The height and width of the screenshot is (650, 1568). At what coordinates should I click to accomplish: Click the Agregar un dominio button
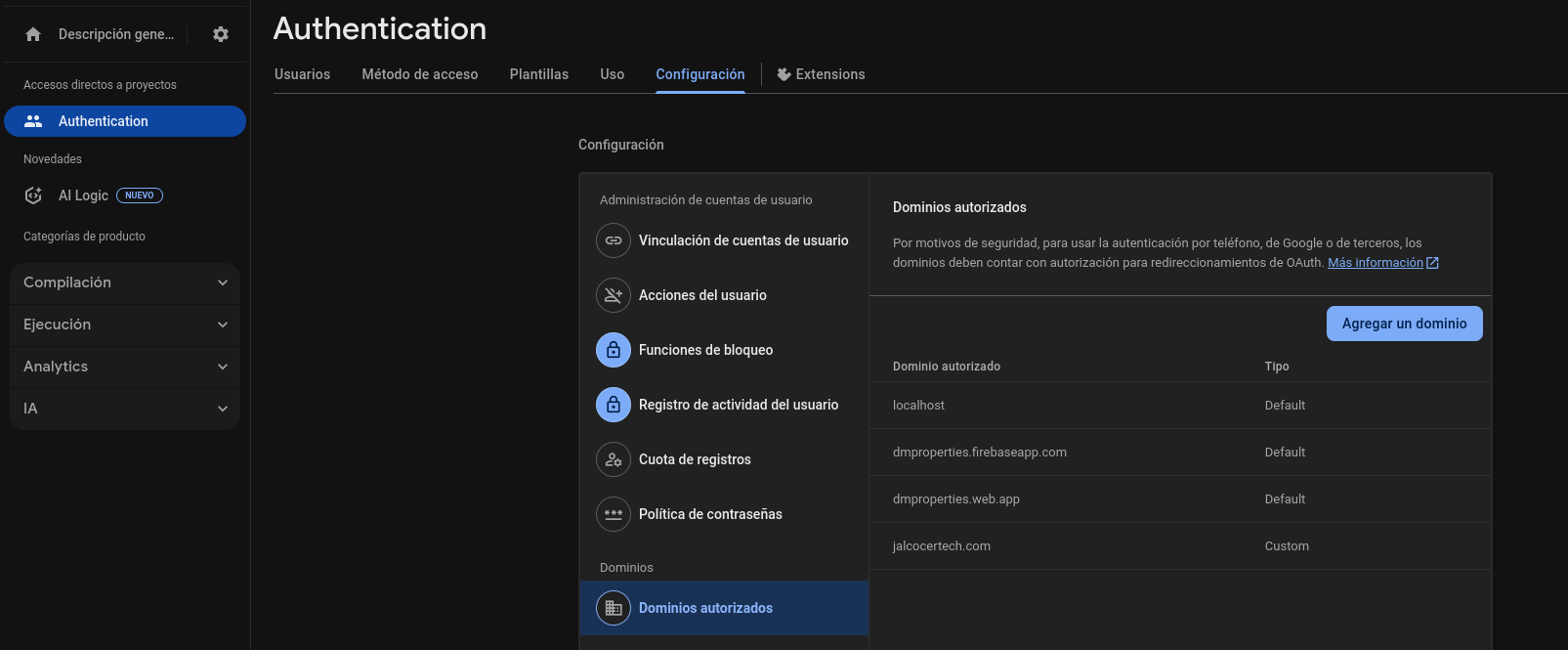[x=1404, y=324]
